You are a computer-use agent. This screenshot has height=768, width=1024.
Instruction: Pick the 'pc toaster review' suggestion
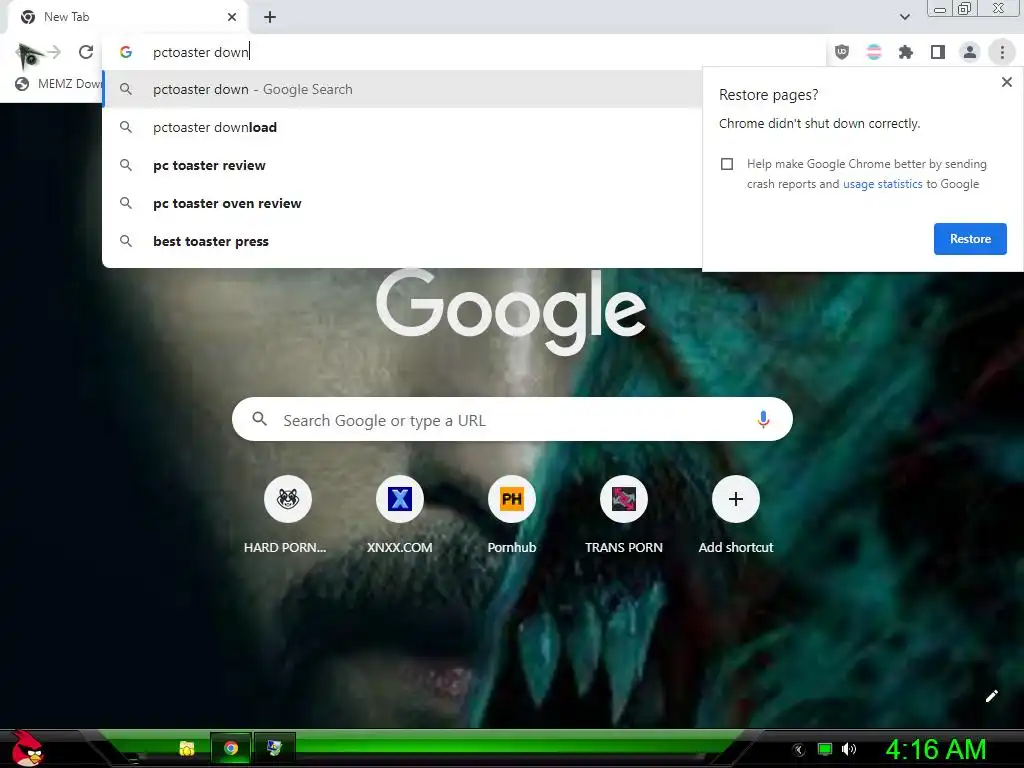pyautogui.click(x=402, y=165)
